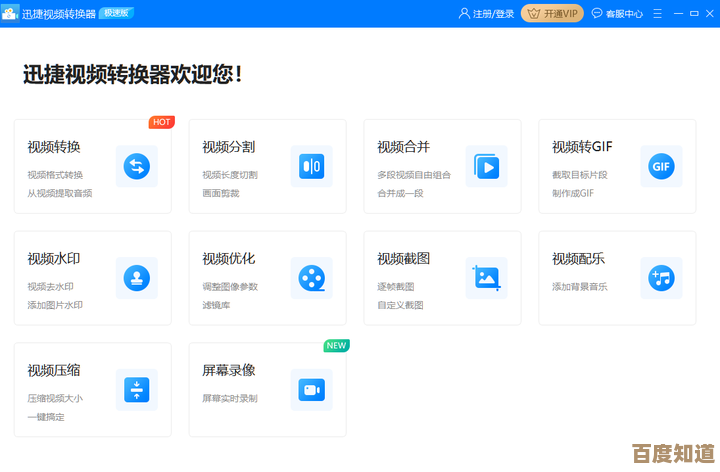The height and width of the screenshot is (472, 720).
Task: Select the 视频水印 card title
Action: [54, 258]
